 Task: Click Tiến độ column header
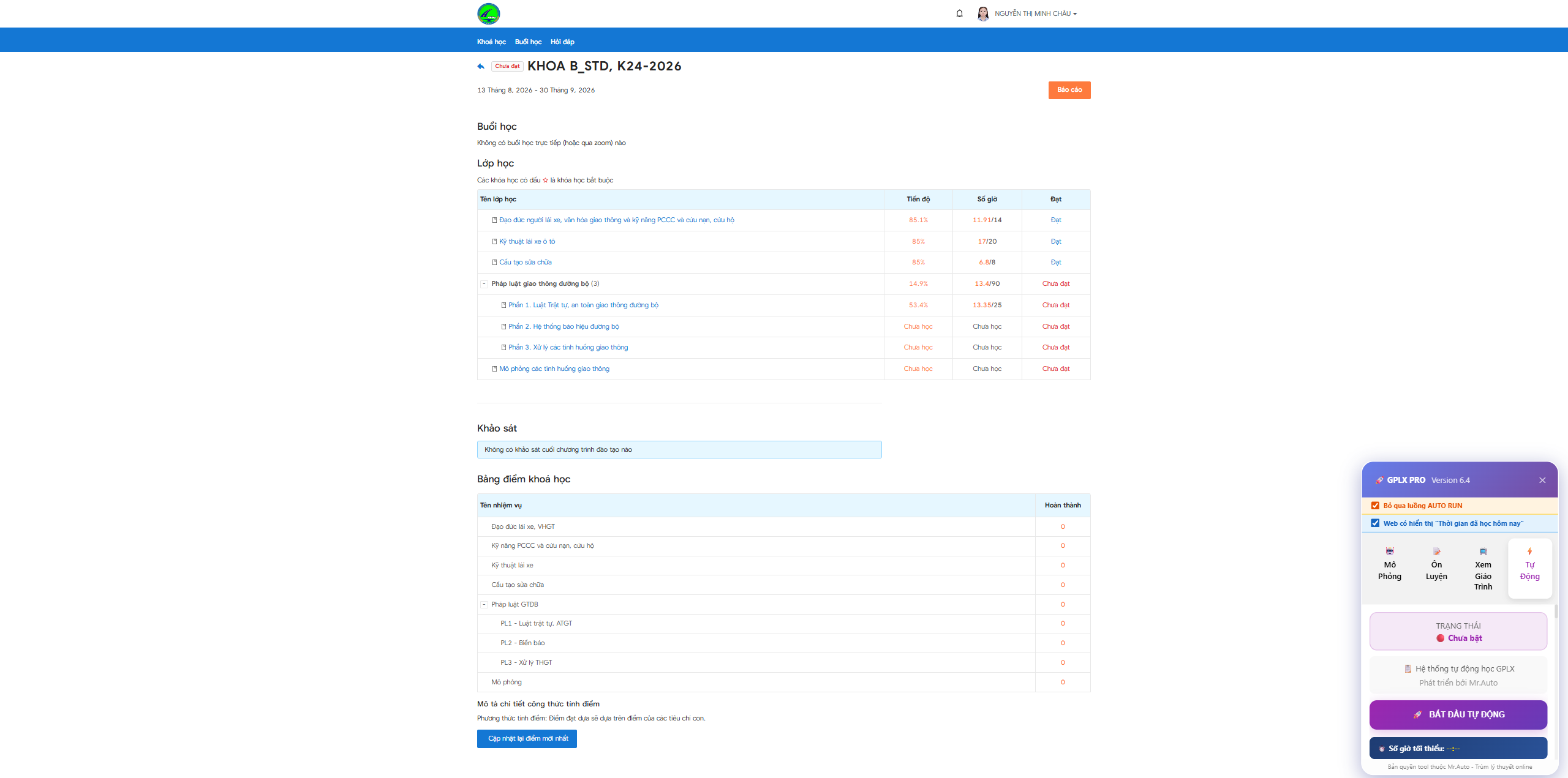tap(918, 200)
